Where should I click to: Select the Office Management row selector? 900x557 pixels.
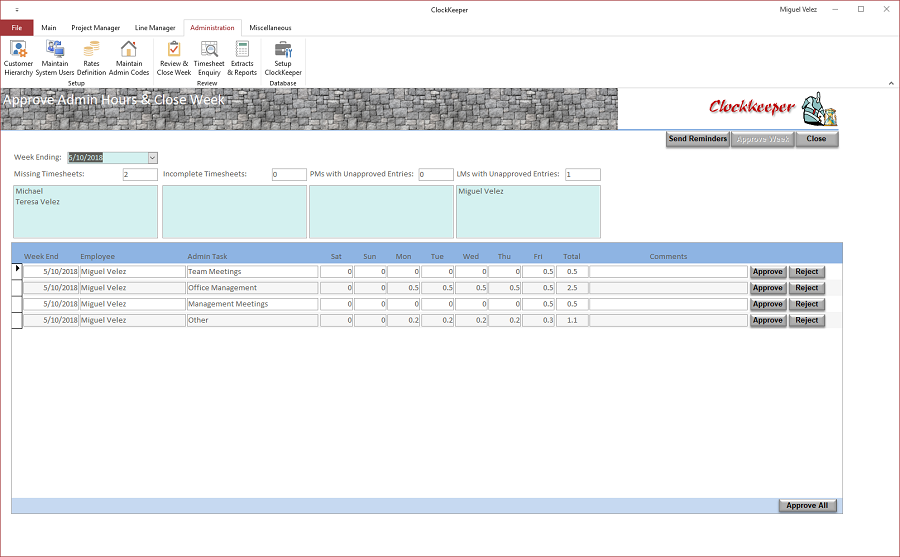(x=17, y=288)
